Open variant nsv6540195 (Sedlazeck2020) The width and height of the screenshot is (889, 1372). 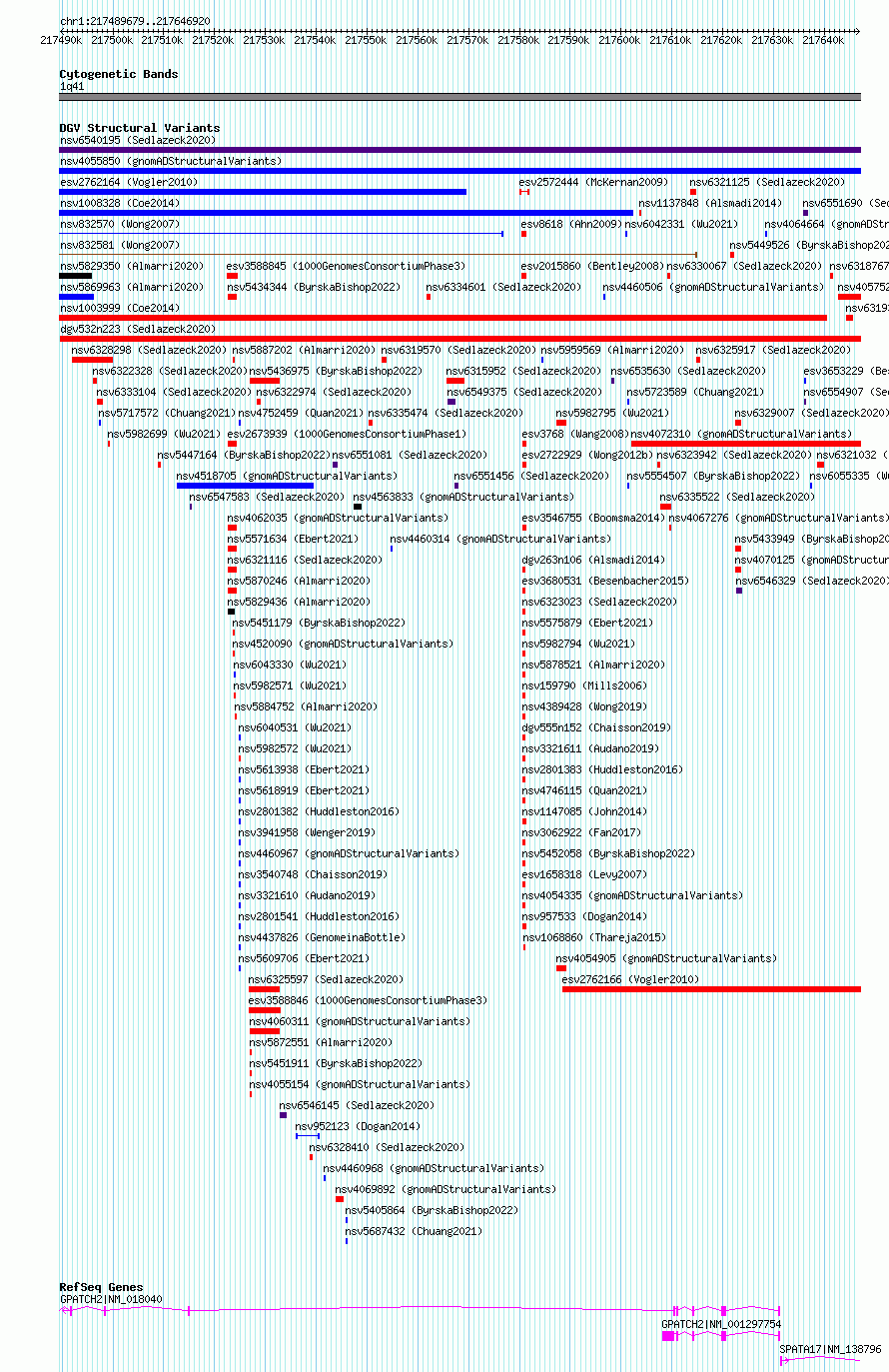click(459, 150)
